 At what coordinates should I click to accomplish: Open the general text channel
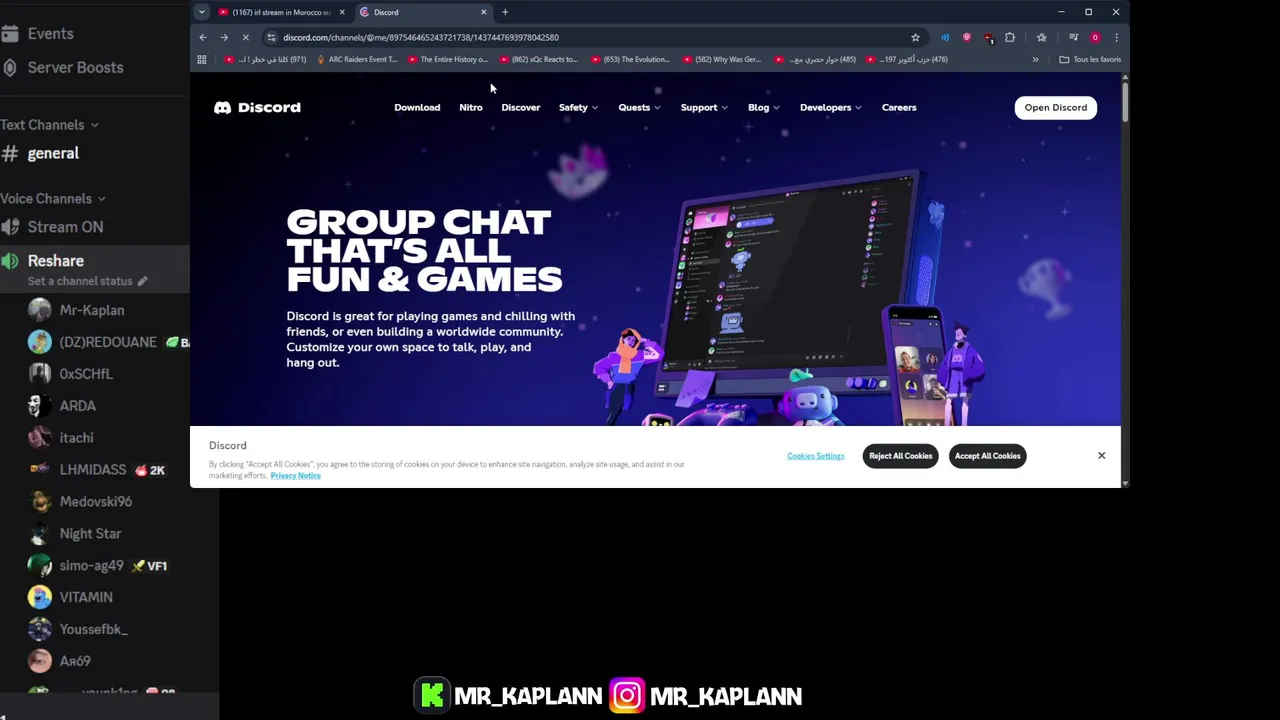(53, 153)
